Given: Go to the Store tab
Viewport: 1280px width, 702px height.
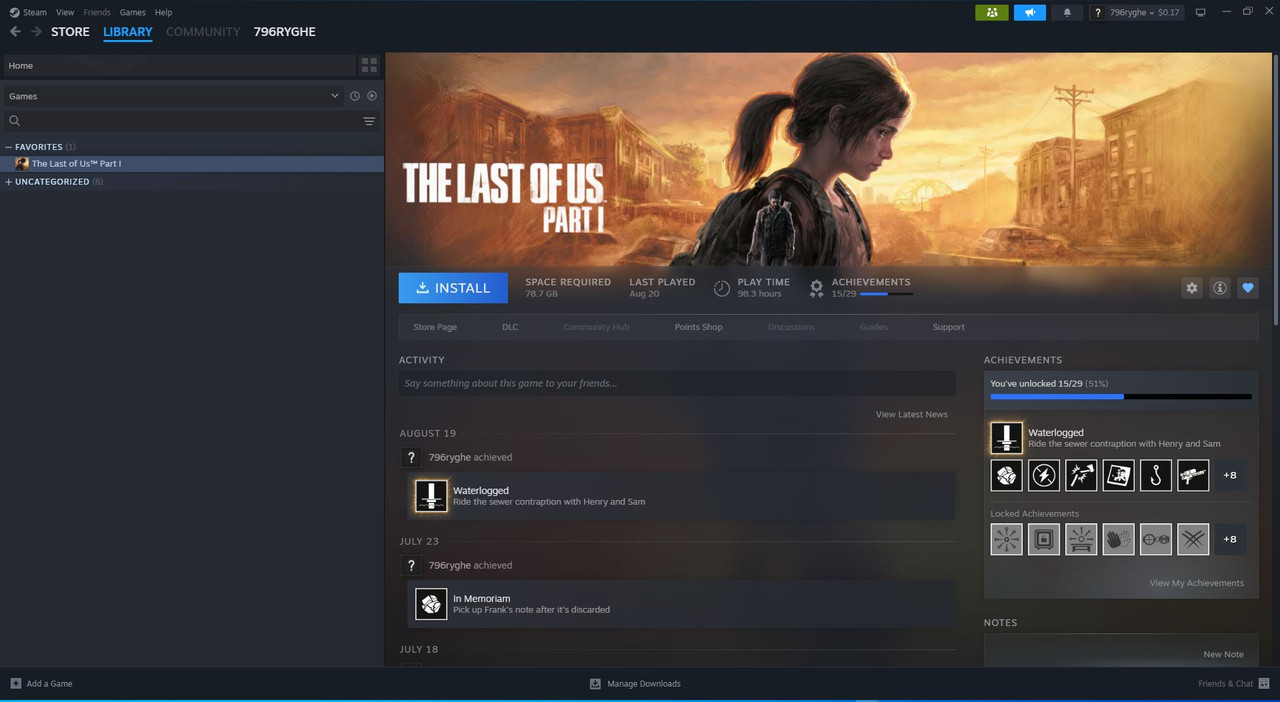Looking at the screenshot, I should click(70, 32).
